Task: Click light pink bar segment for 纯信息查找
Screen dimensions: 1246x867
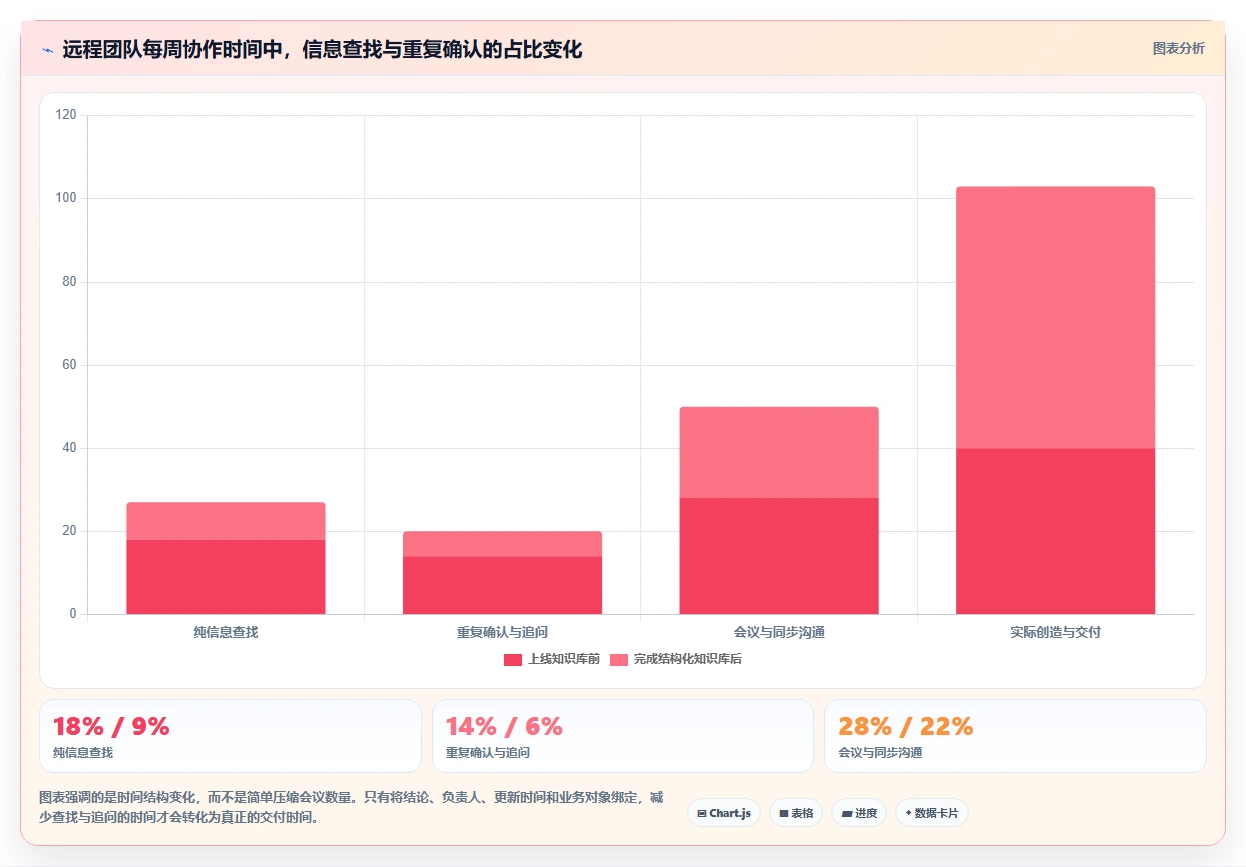Action: 226,521
